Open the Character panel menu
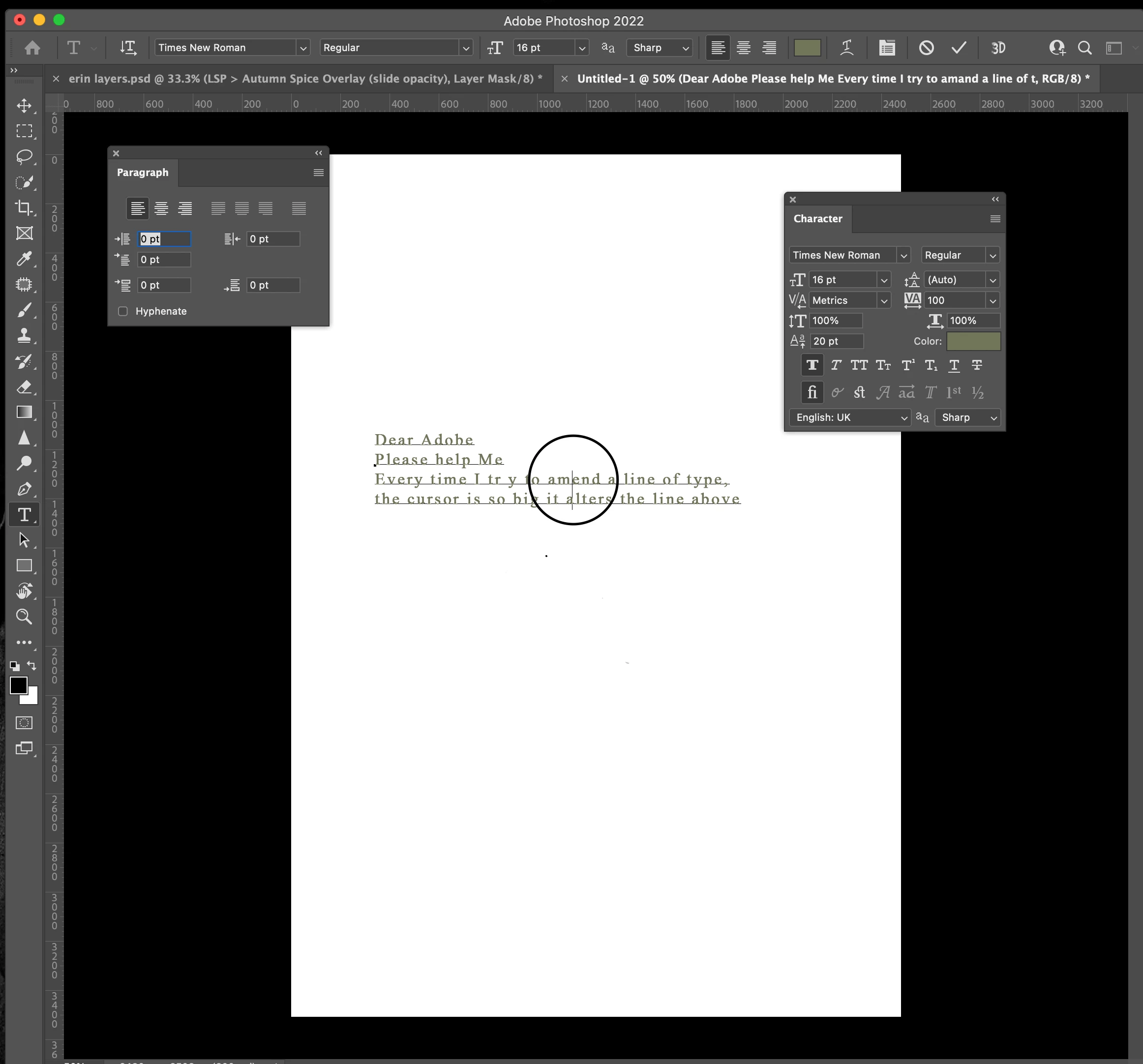The image size is (1143, 1064). tap(995, 218)
